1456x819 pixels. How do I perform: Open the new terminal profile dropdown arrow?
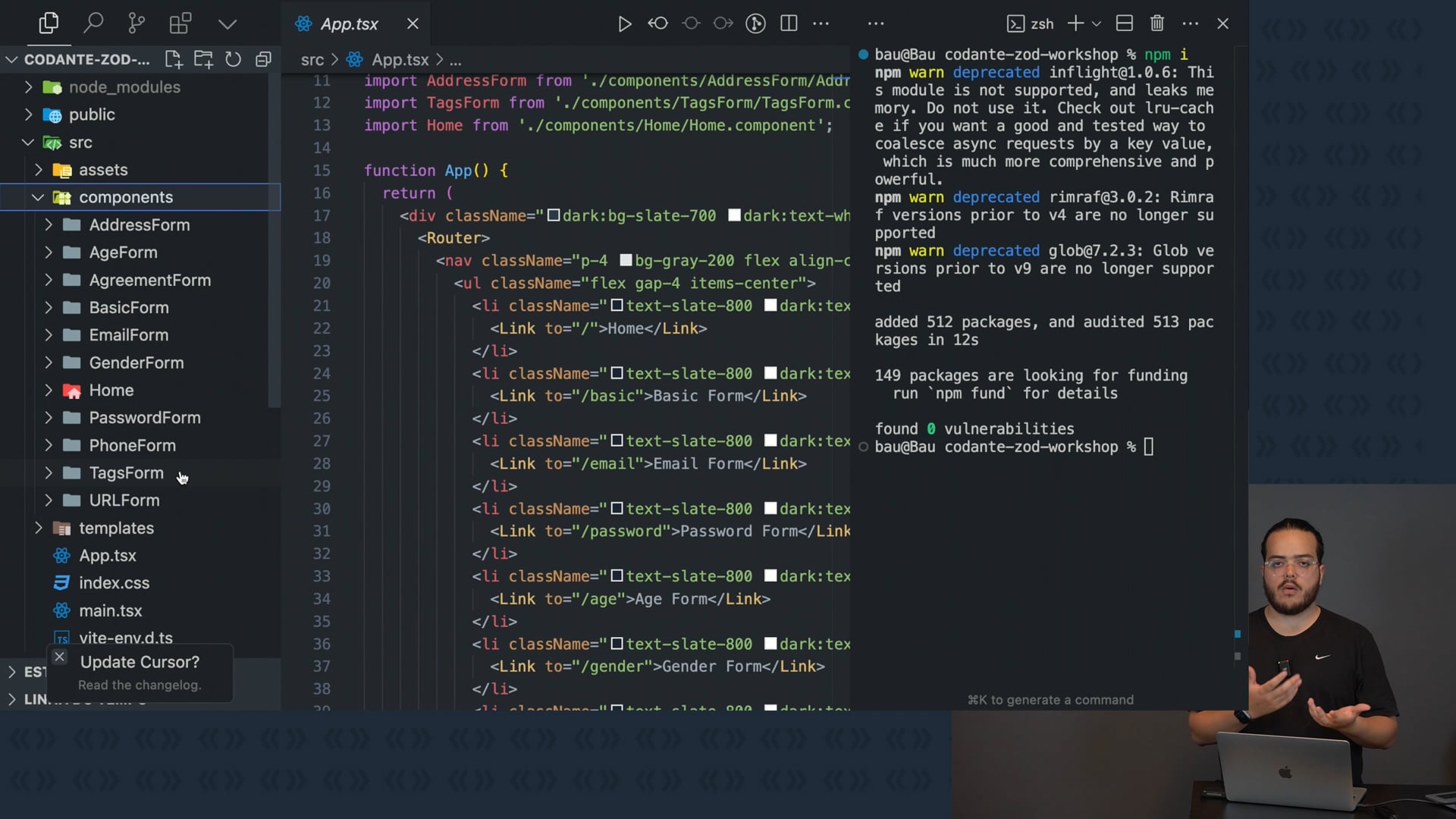coord(1096,24)
